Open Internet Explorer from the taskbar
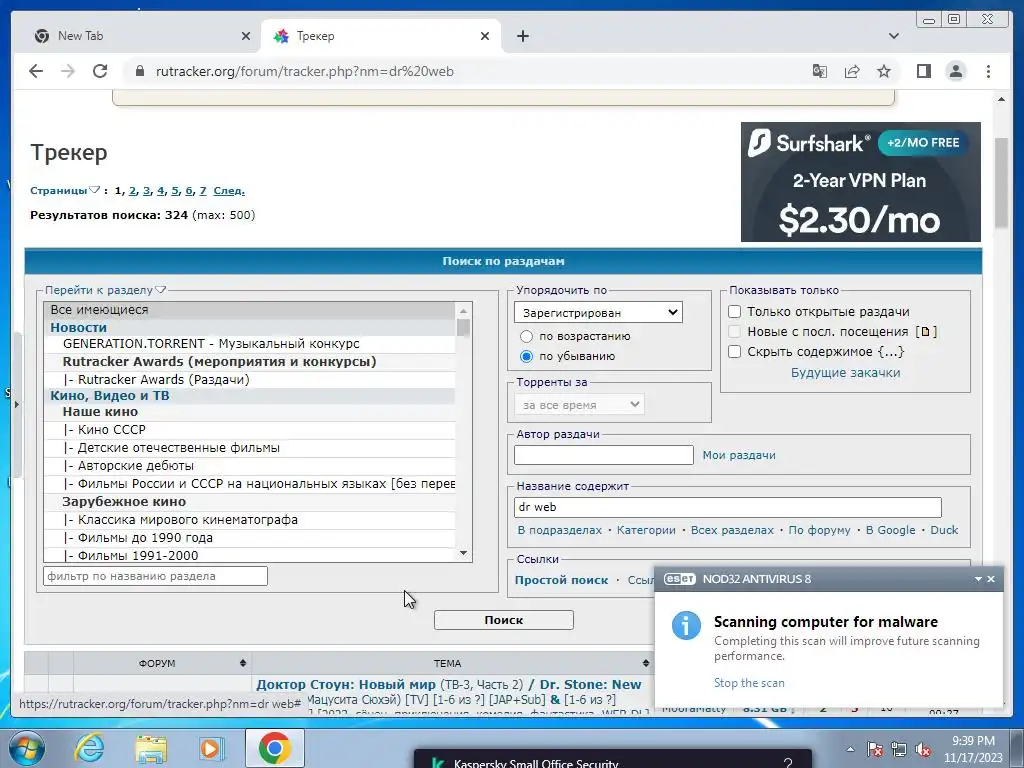This screenshot has height=768, width=1024. [89, 748]
